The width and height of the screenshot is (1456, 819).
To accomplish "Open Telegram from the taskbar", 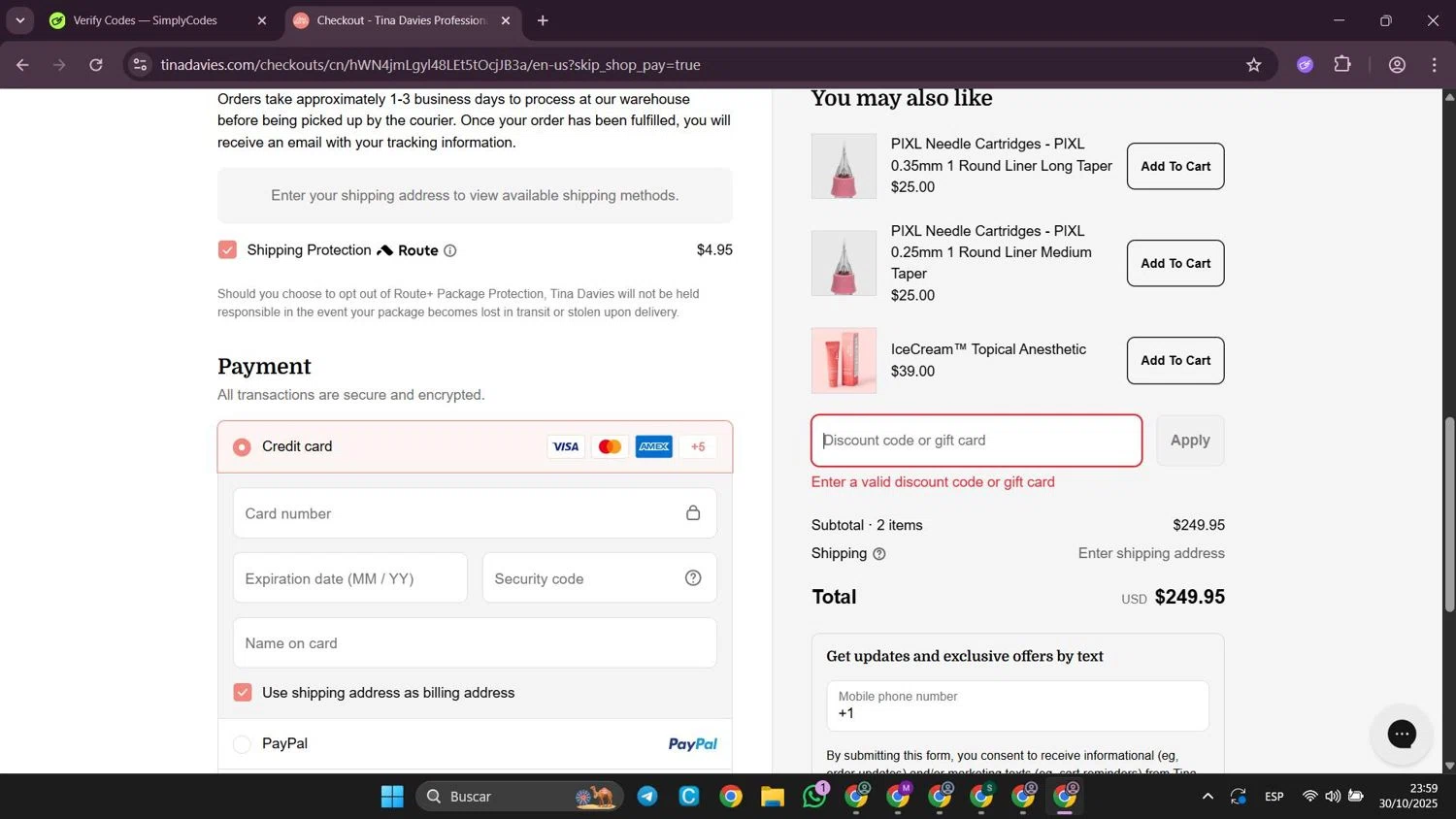I will [x=647, y=797].
